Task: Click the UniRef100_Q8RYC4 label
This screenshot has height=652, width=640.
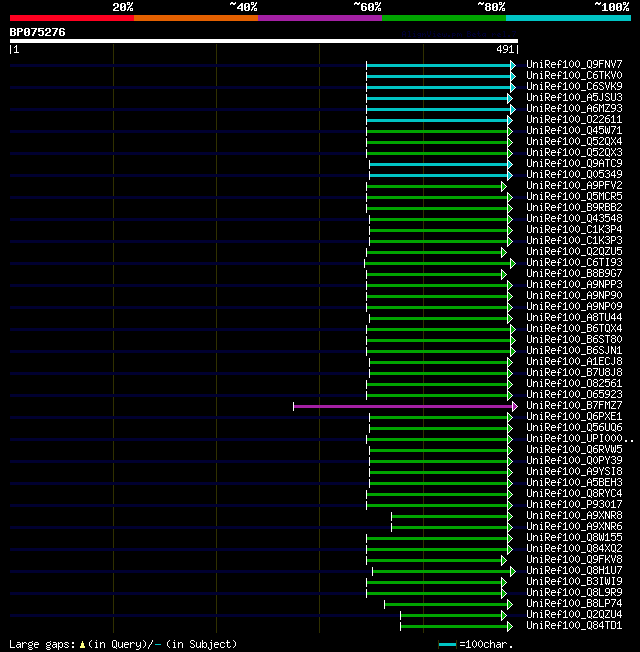Action: 574,494
